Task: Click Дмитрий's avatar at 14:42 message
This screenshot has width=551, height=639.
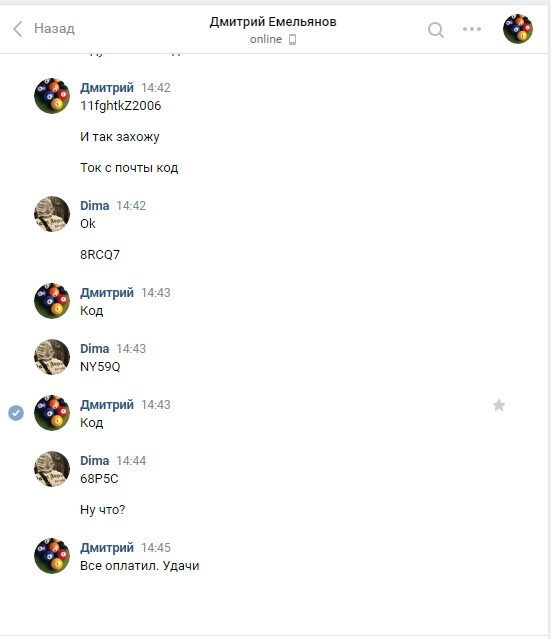Action: (52, 96)
